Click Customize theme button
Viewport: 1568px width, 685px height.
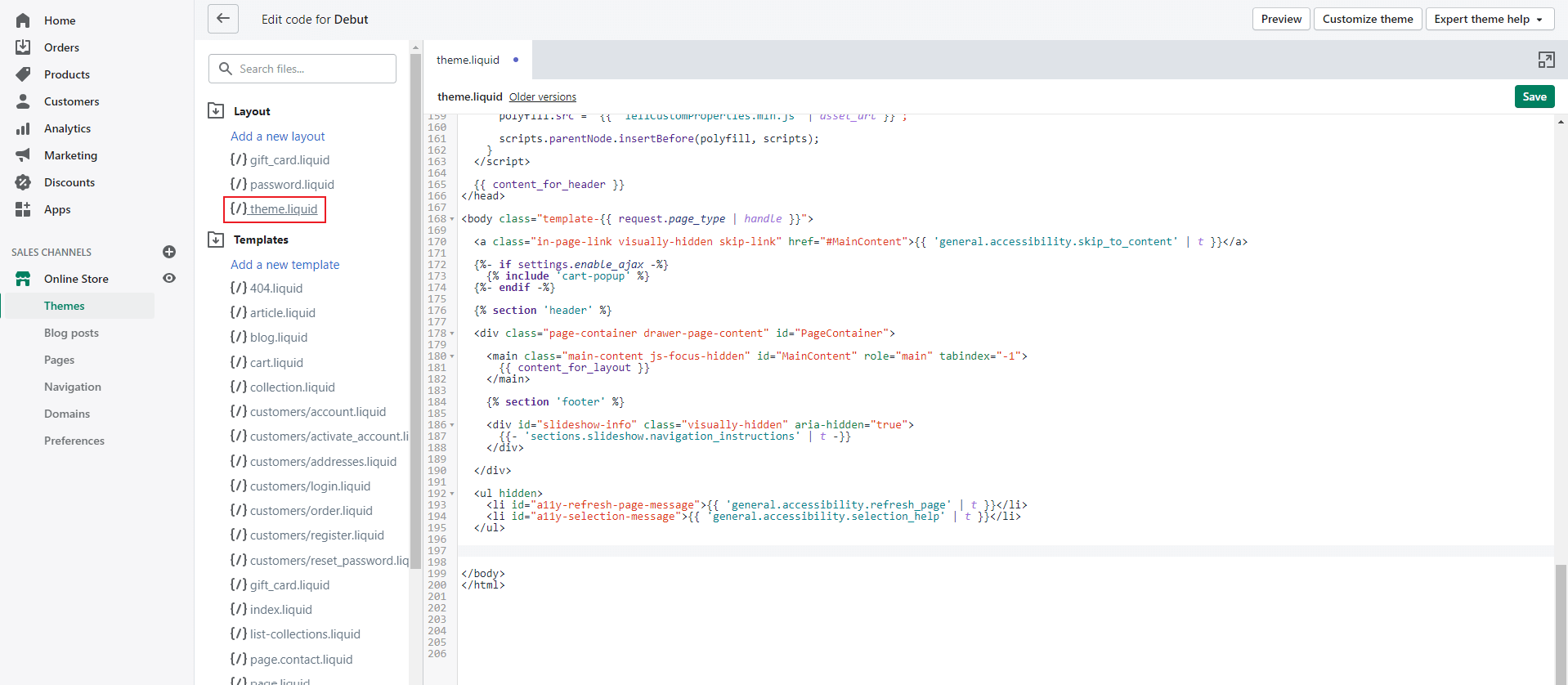[x=1368, y=19]
